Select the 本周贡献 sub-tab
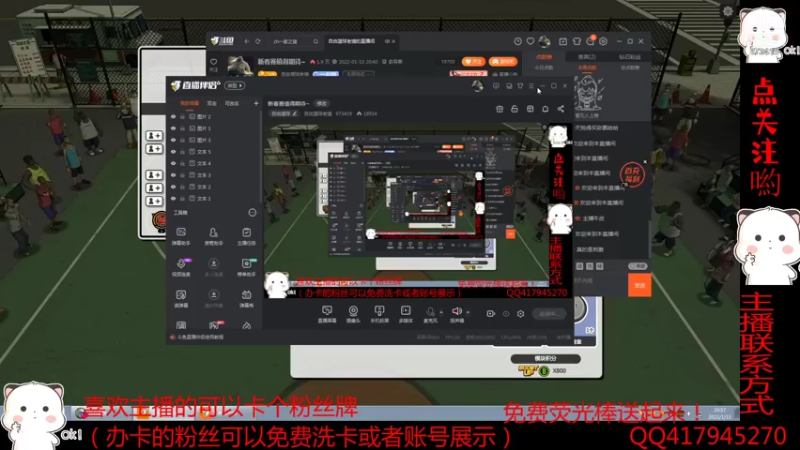800x450 pixels. [587, 68]
